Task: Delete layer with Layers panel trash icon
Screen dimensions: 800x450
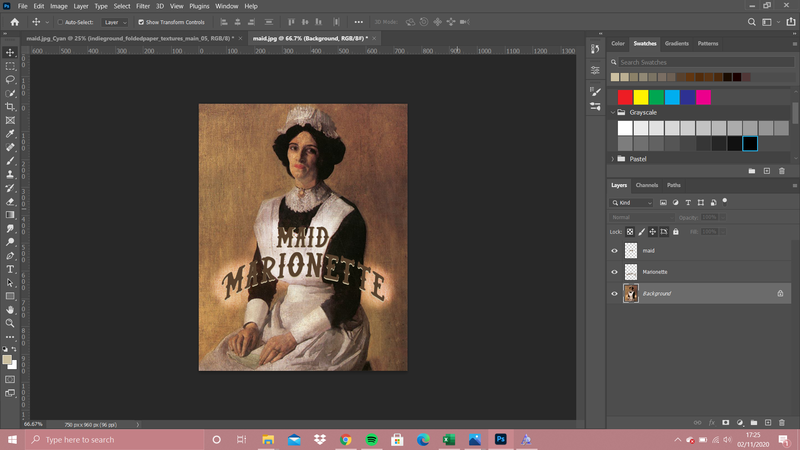Action: (782, 422)
